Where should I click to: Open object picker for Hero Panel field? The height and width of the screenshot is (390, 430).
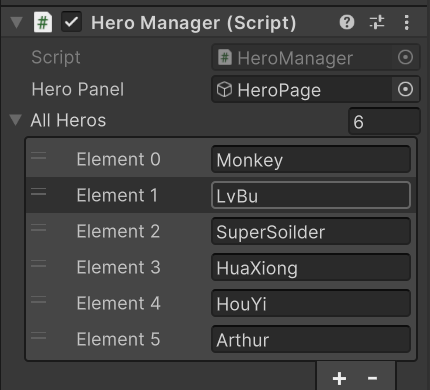405,89
